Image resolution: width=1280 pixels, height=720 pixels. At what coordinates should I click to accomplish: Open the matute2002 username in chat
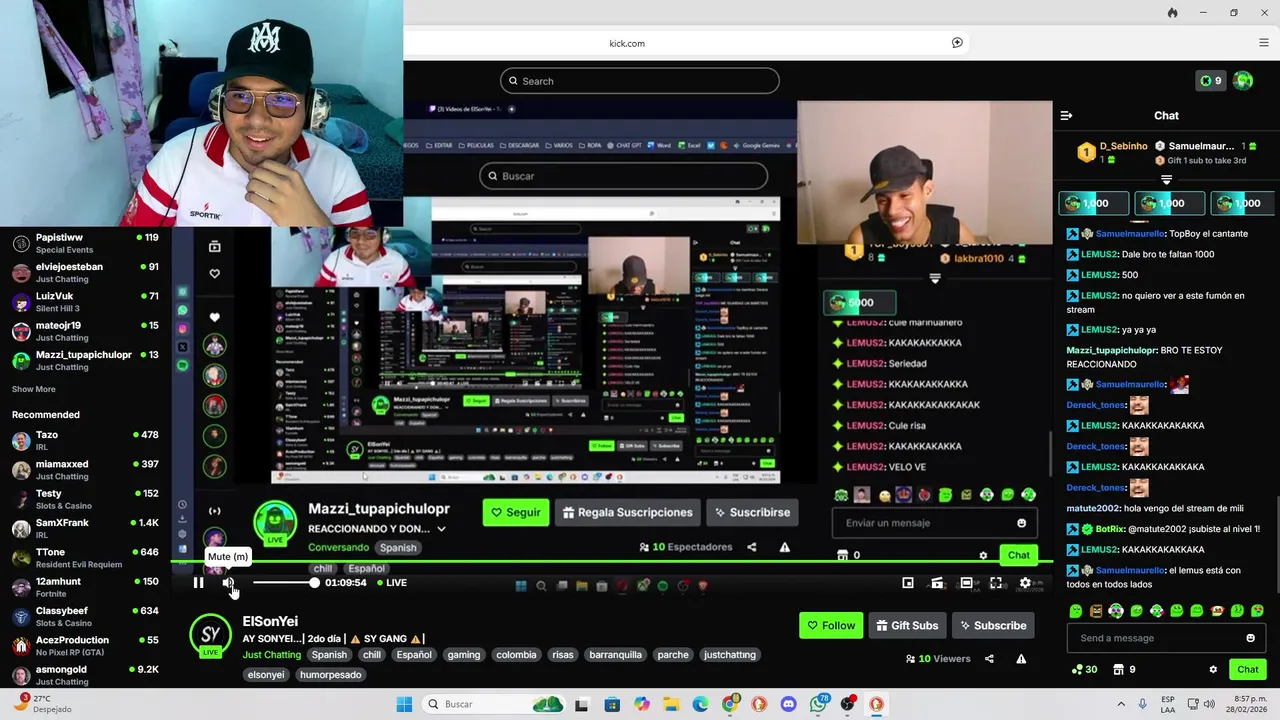[1093, 508]
